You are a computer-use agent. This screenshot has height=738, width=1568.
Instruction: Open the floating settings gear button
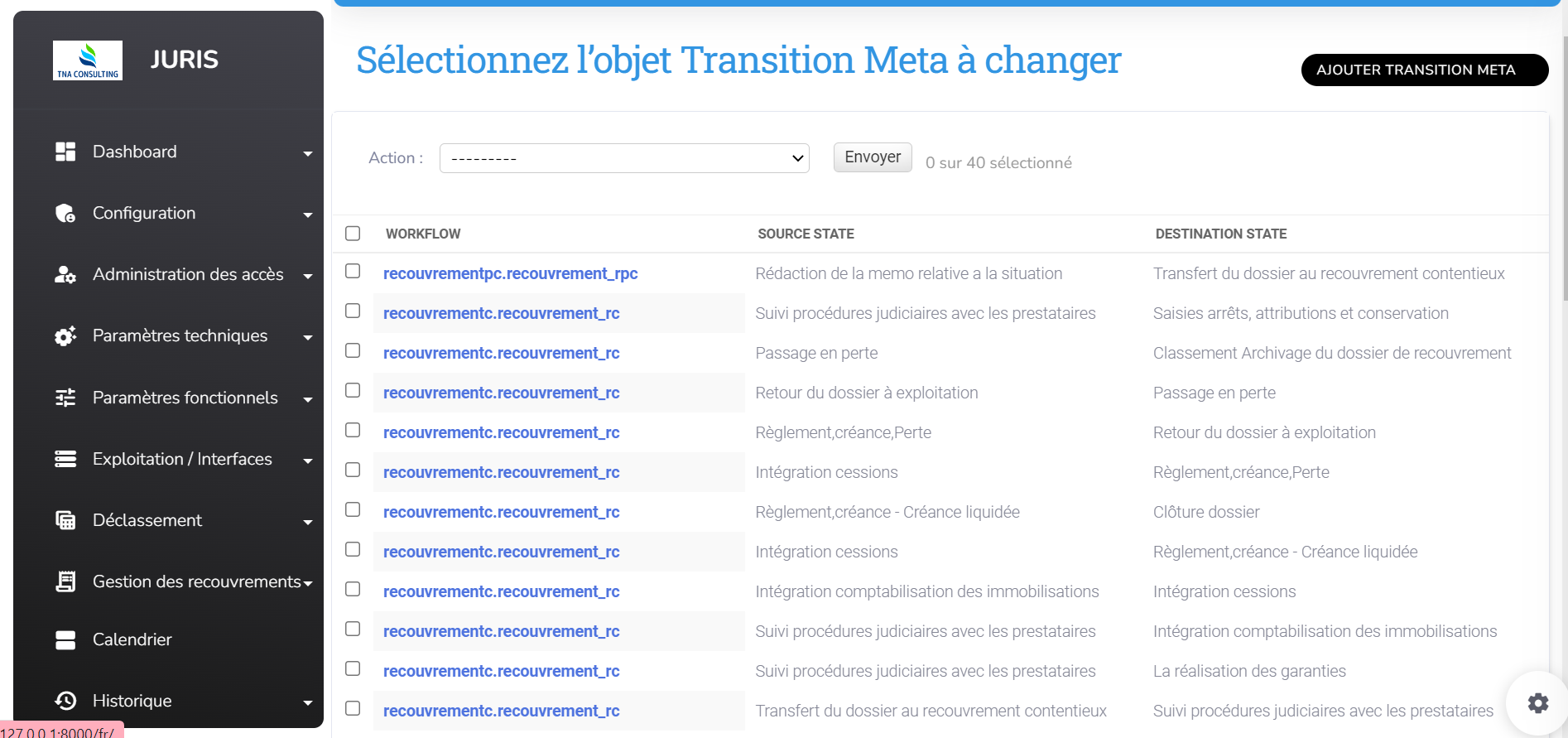point(1537,703)
